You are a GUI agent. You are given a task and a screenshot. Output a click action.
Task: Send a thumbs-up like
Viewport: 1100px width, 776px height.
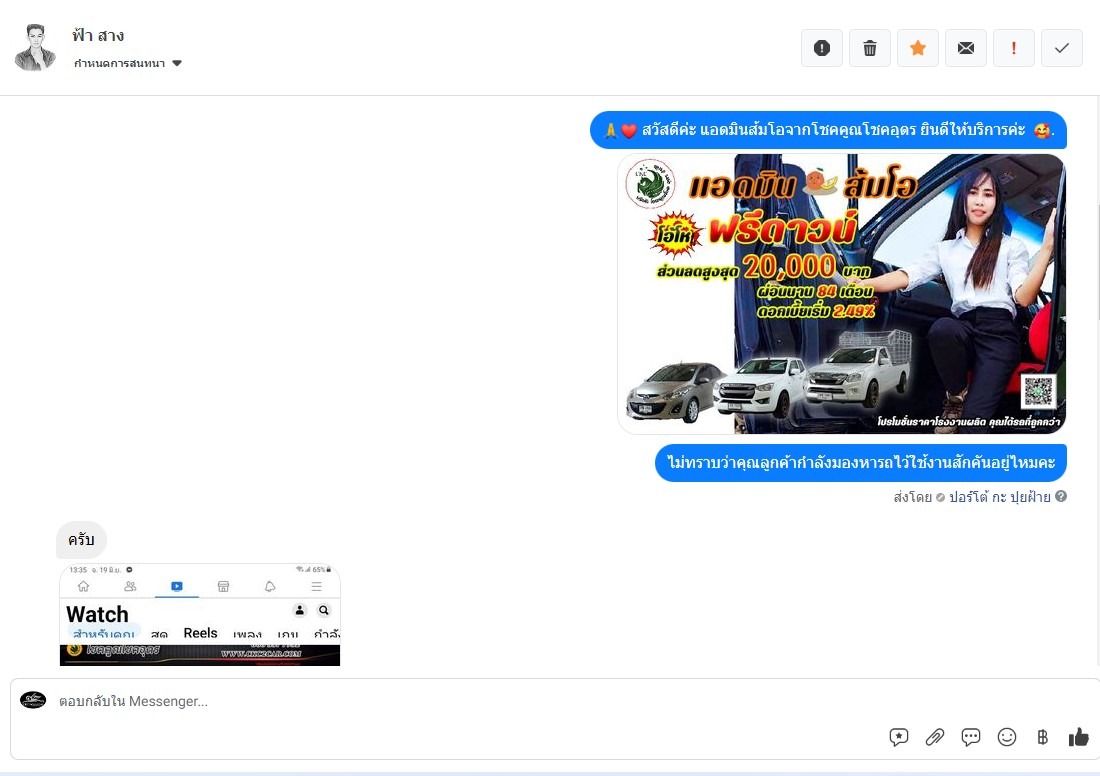tap(1079, 737)
